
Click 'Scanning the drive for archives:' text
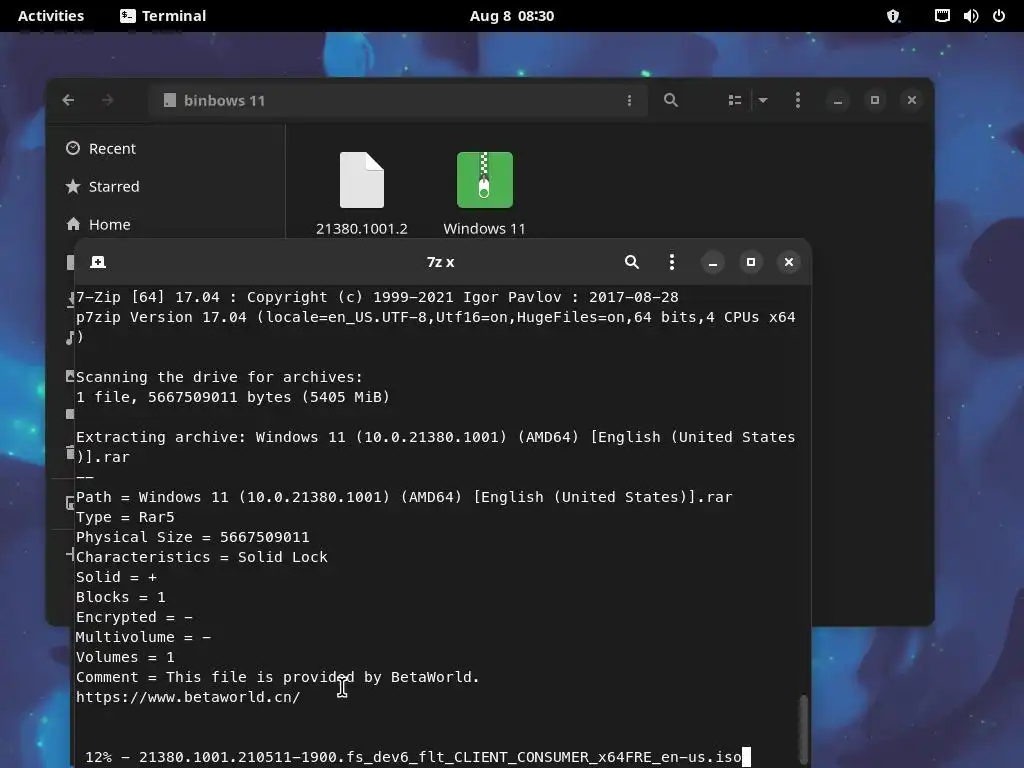(219, 377)
